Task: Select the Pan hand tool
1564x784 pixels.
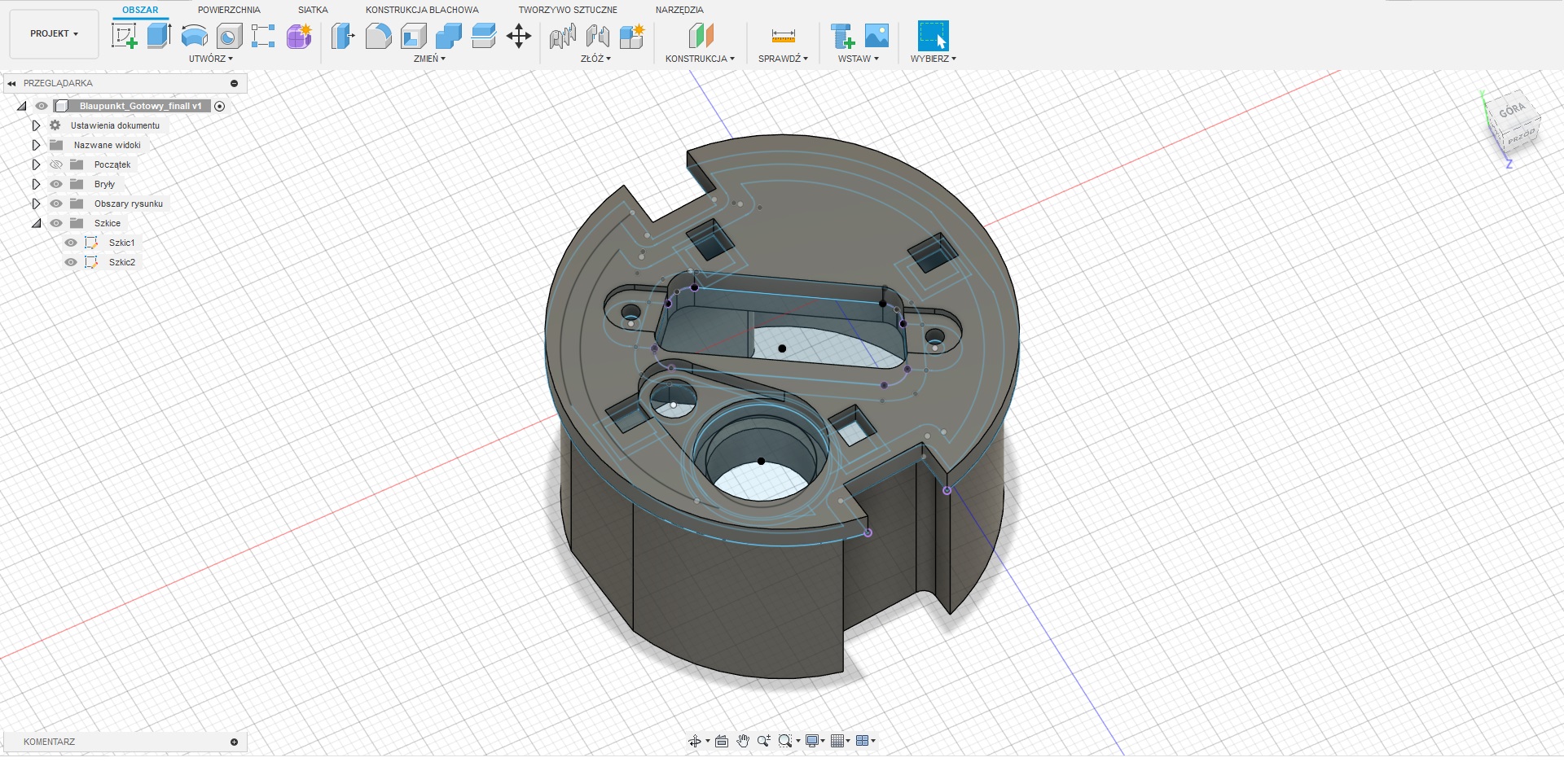Action: [x=743, y=741]
